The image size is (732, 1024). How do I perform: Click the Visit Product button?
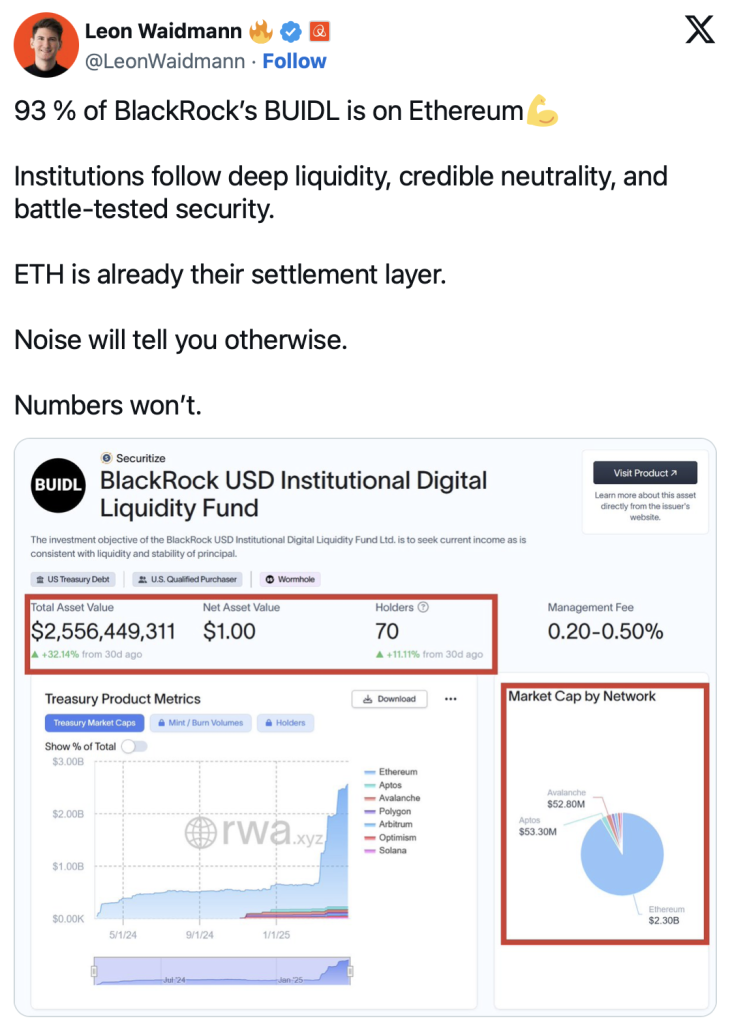645,473
